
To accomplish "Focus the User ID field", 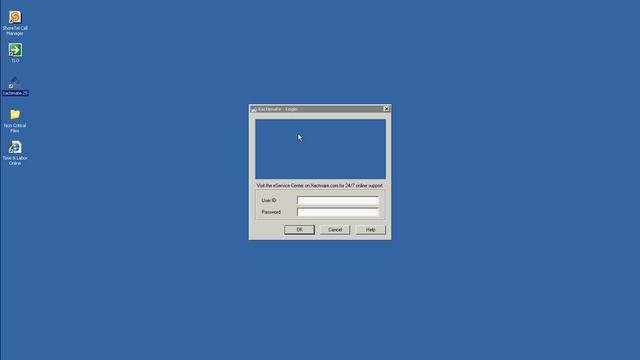I will [x=338, y=200].
